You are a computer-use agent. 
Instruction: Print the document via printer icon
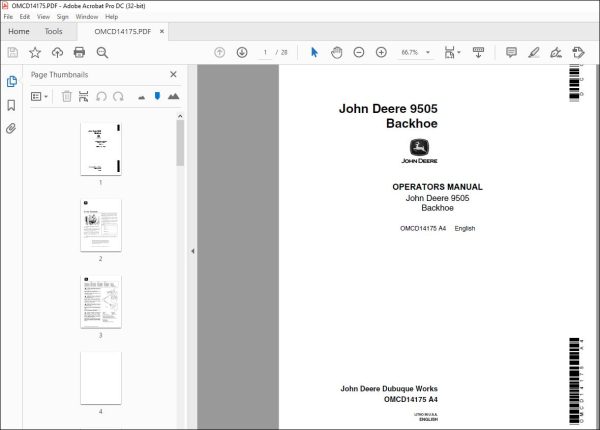coord(79,52)
